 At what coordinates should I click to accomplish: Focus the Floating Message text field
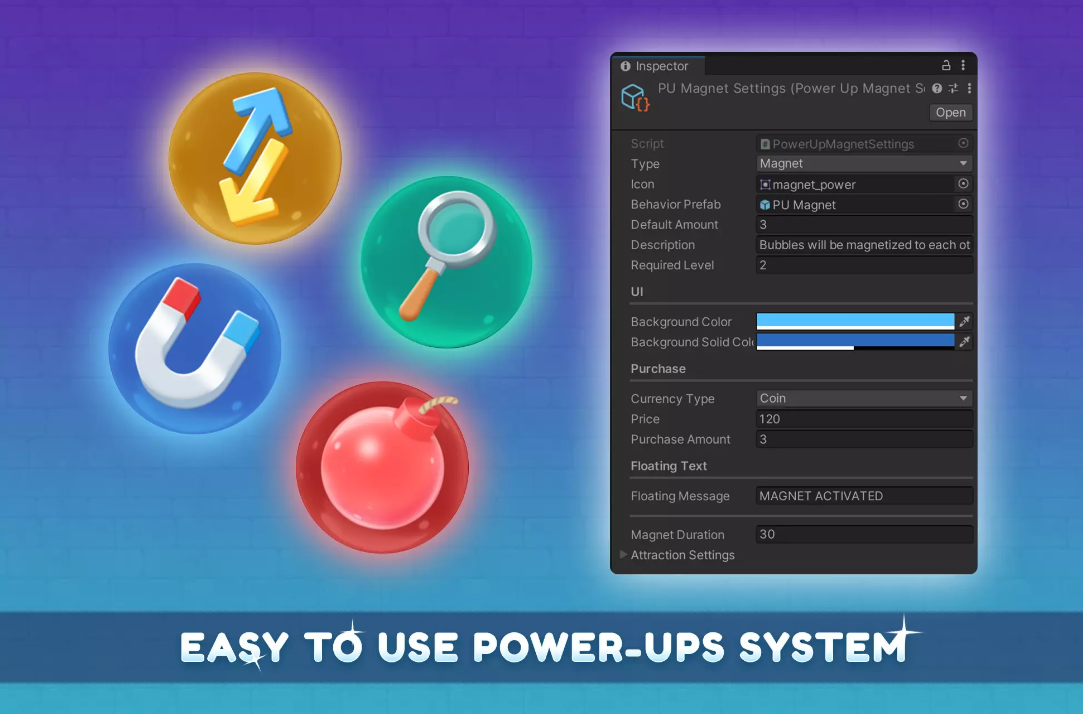point(864,496)
